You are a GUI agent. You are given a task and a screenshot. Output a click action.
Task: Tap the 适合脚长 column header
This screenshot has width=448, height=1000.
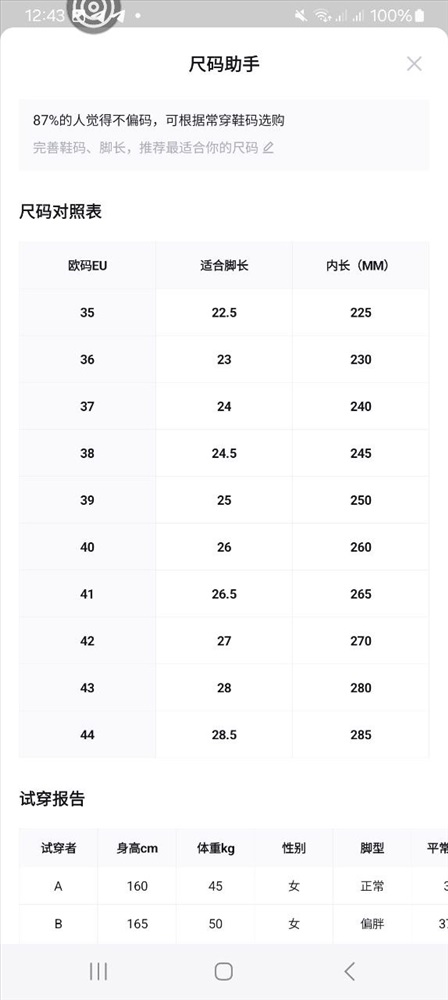(224, 266)
